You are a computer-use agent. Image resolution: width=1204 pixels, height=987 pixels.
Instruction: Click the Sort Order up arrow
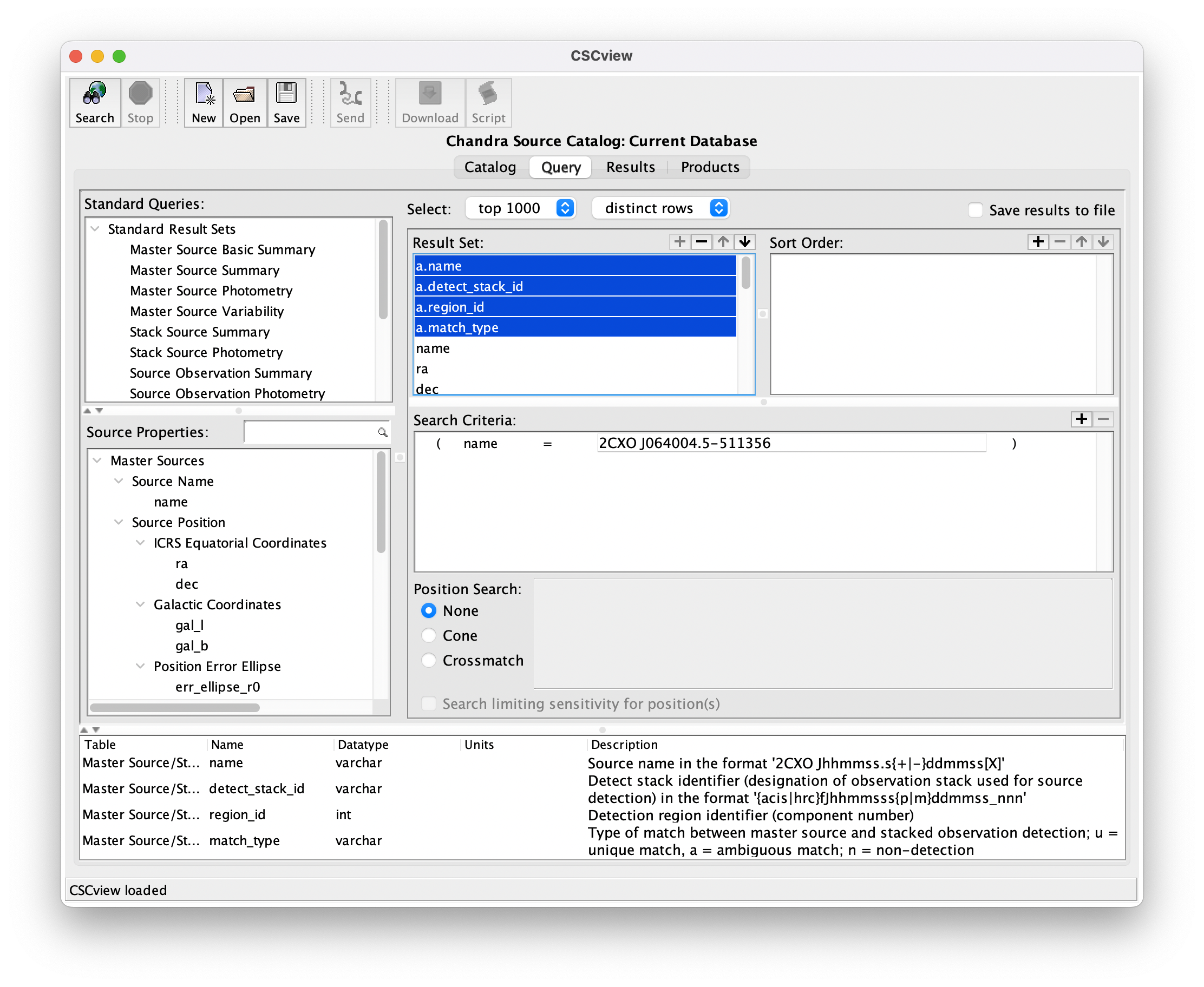pyautogui.click(x=1081, y=242)
